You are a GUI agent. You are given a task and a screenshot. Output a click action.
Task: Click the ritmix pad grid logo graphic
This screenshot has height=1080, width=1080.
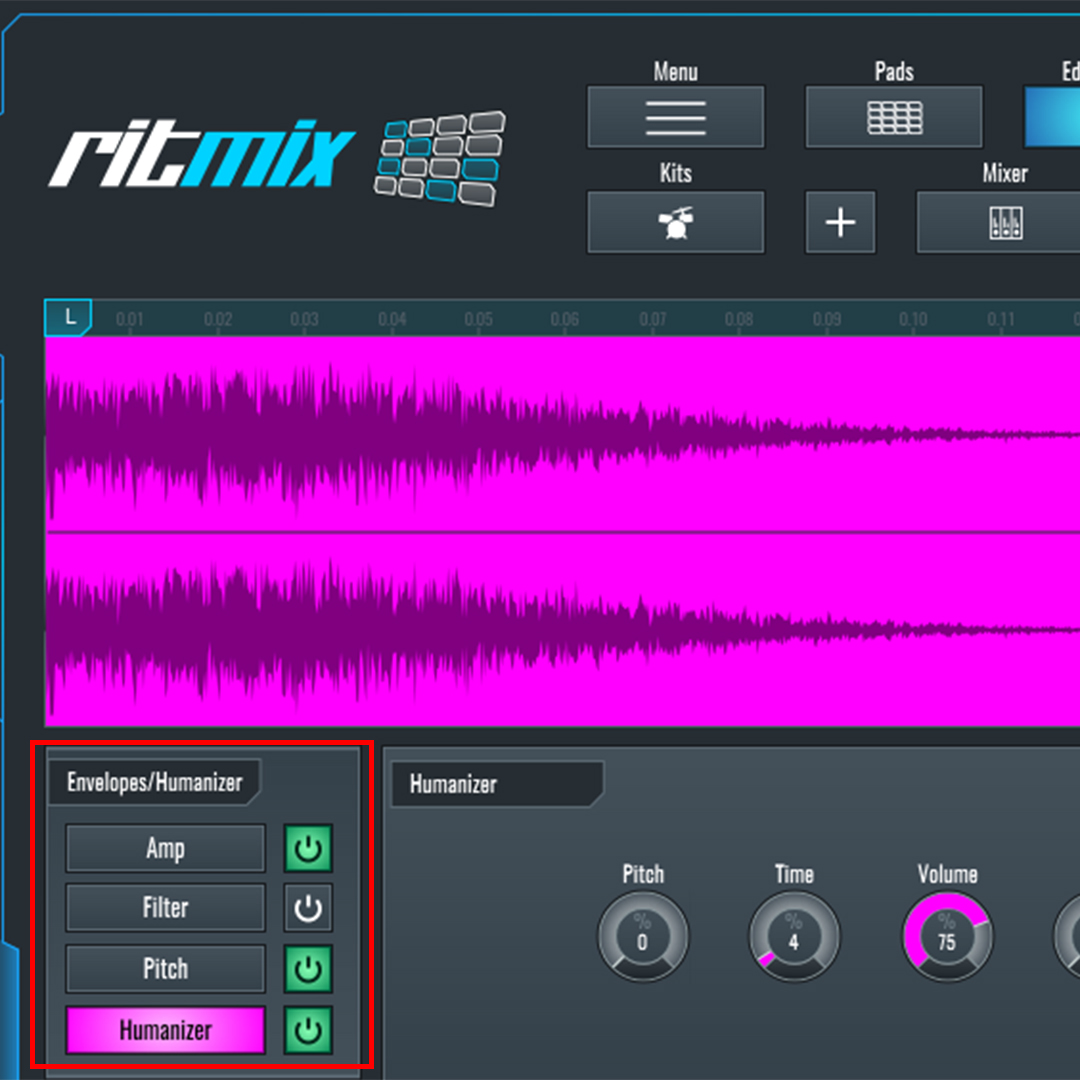(x=439, y=158)
